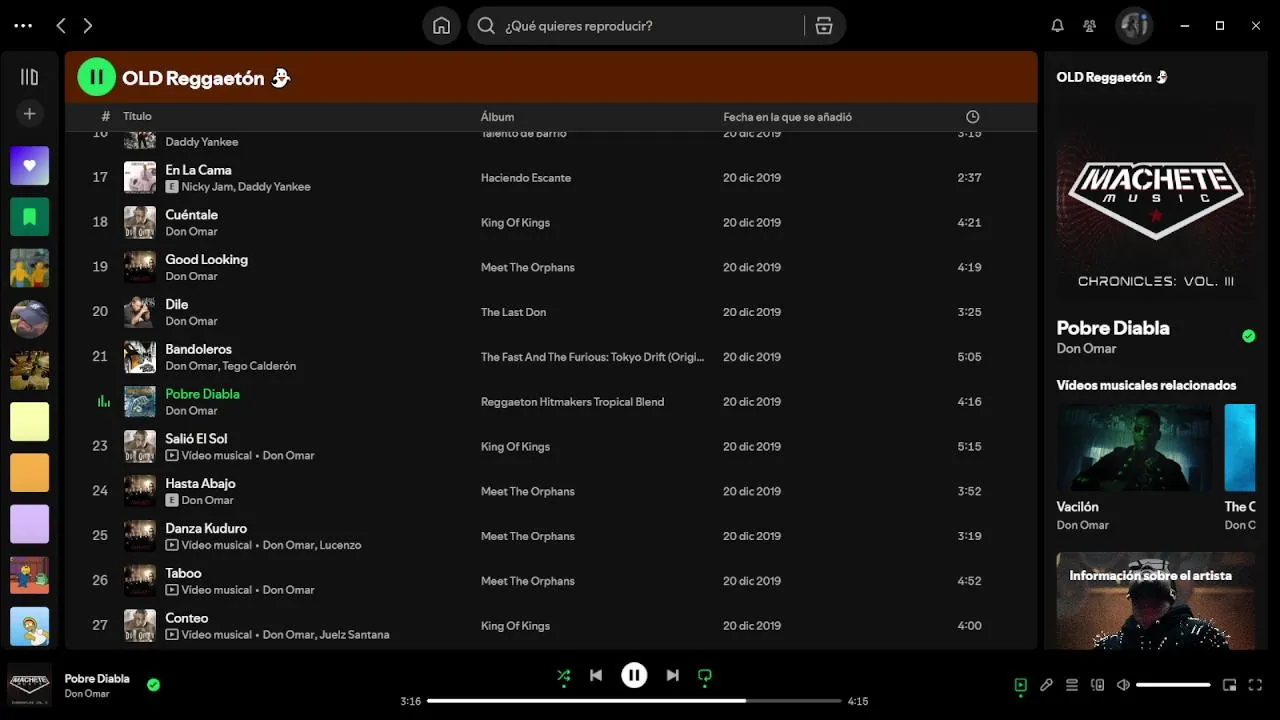Pause the OLD Reggaetón playlist via its green header button
Screen dimensions: 1280x720
pos(96,77)
